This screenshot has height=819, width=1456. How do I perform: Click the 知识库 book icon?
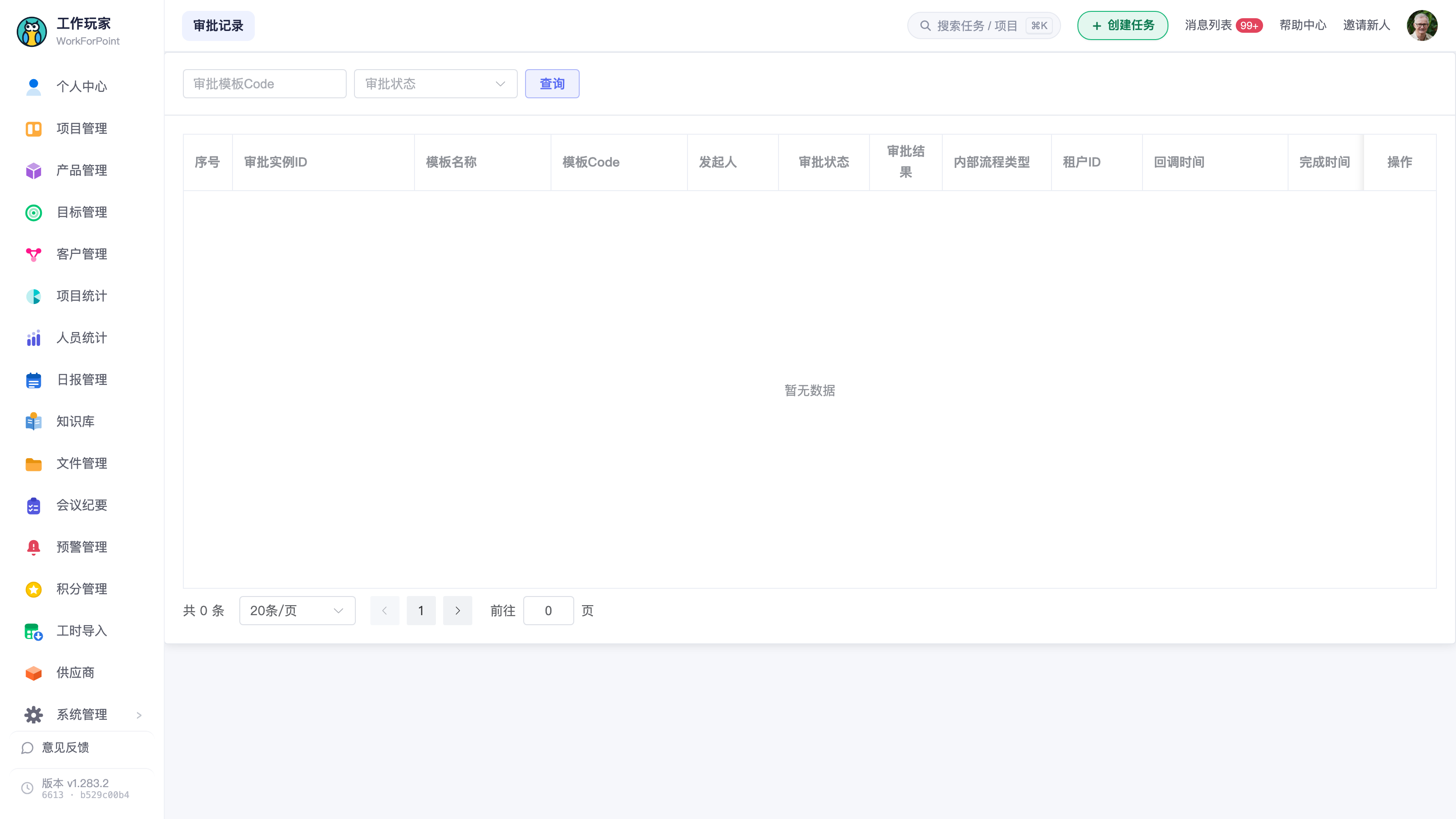tap(33, 422)
